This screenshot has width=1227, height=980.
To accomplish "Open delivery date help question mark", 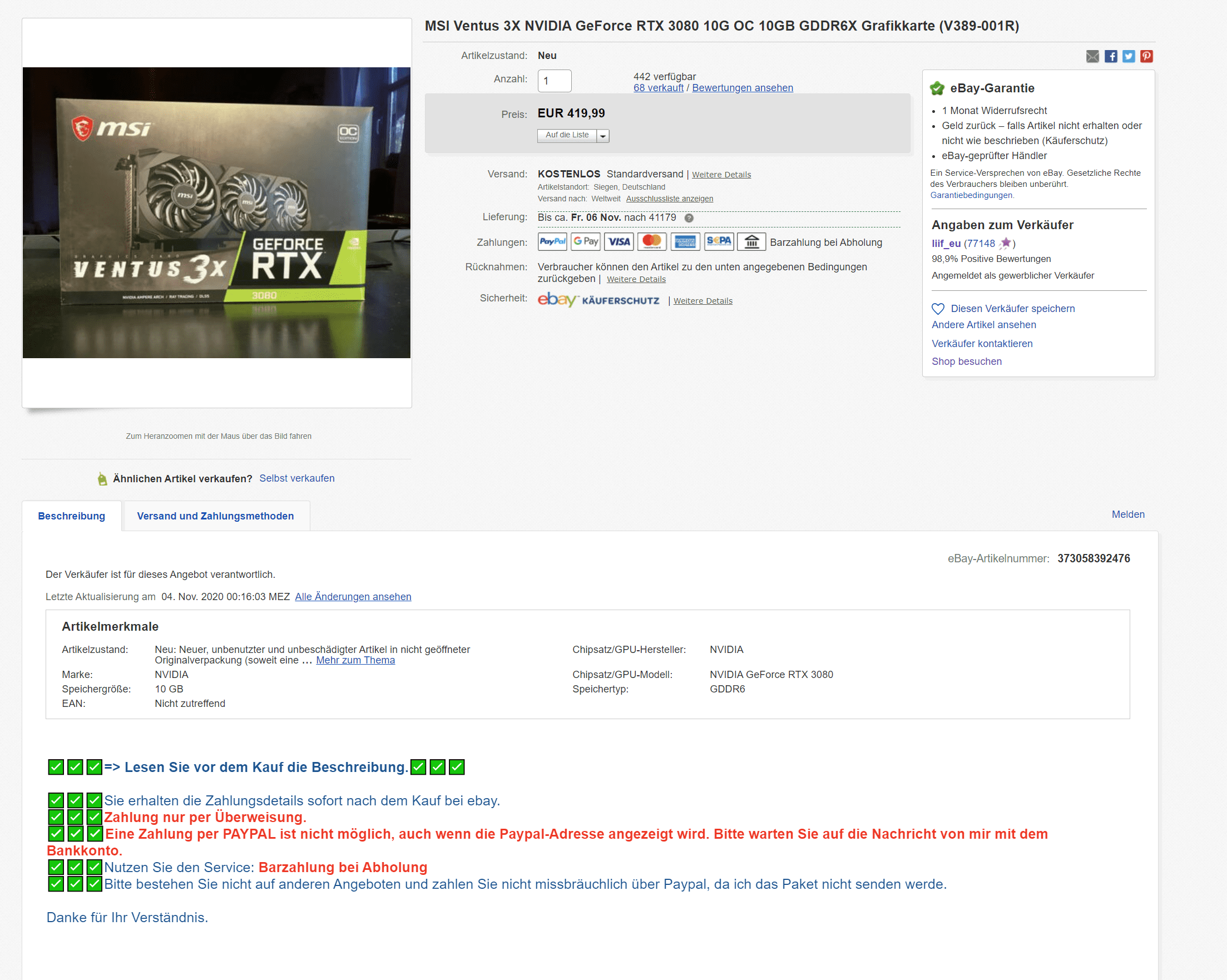I will (689, 218).
